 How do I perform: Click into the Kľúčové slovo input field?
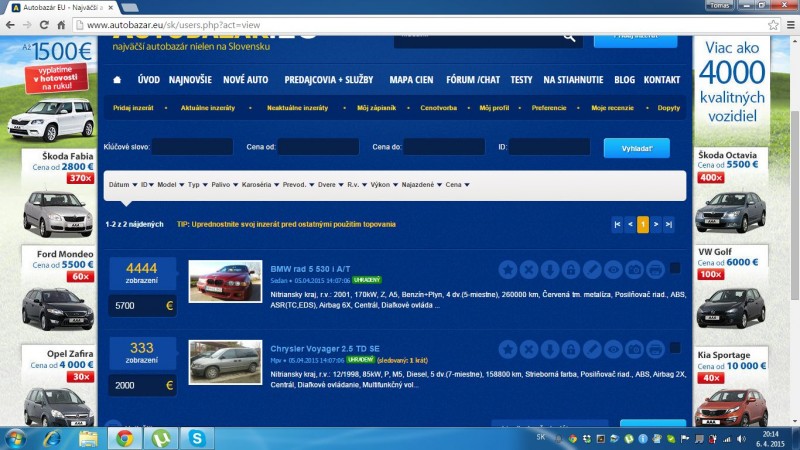[192, 147]
